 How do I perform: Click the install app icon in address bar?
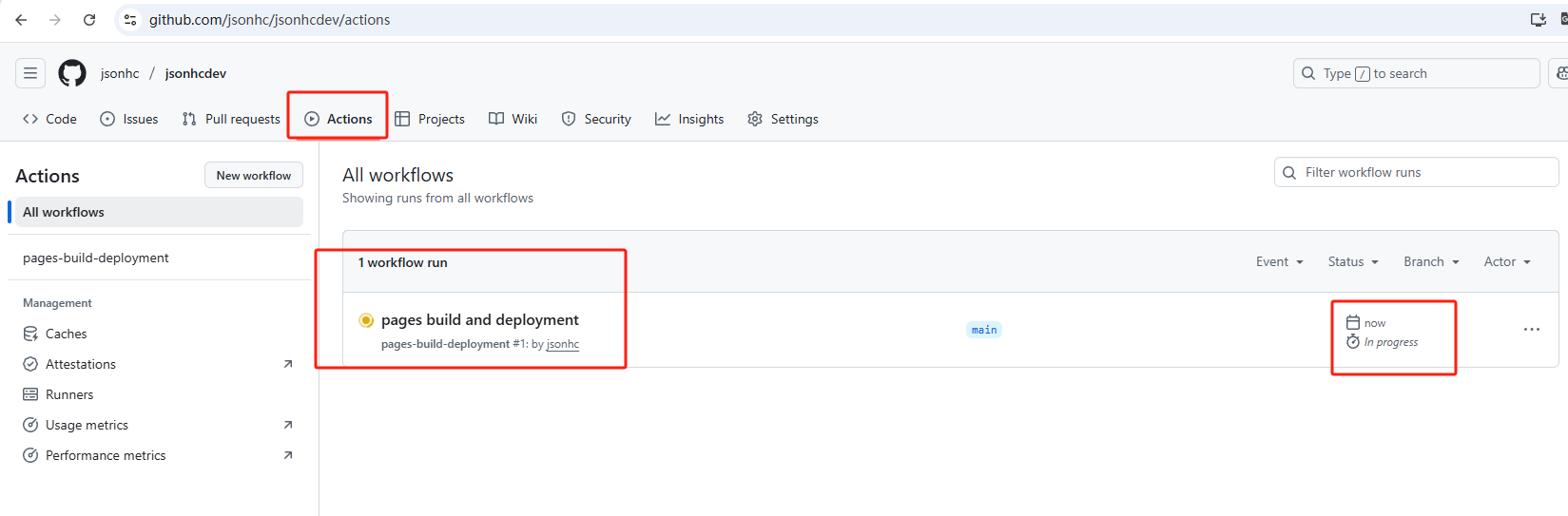tap(1538, 20)
